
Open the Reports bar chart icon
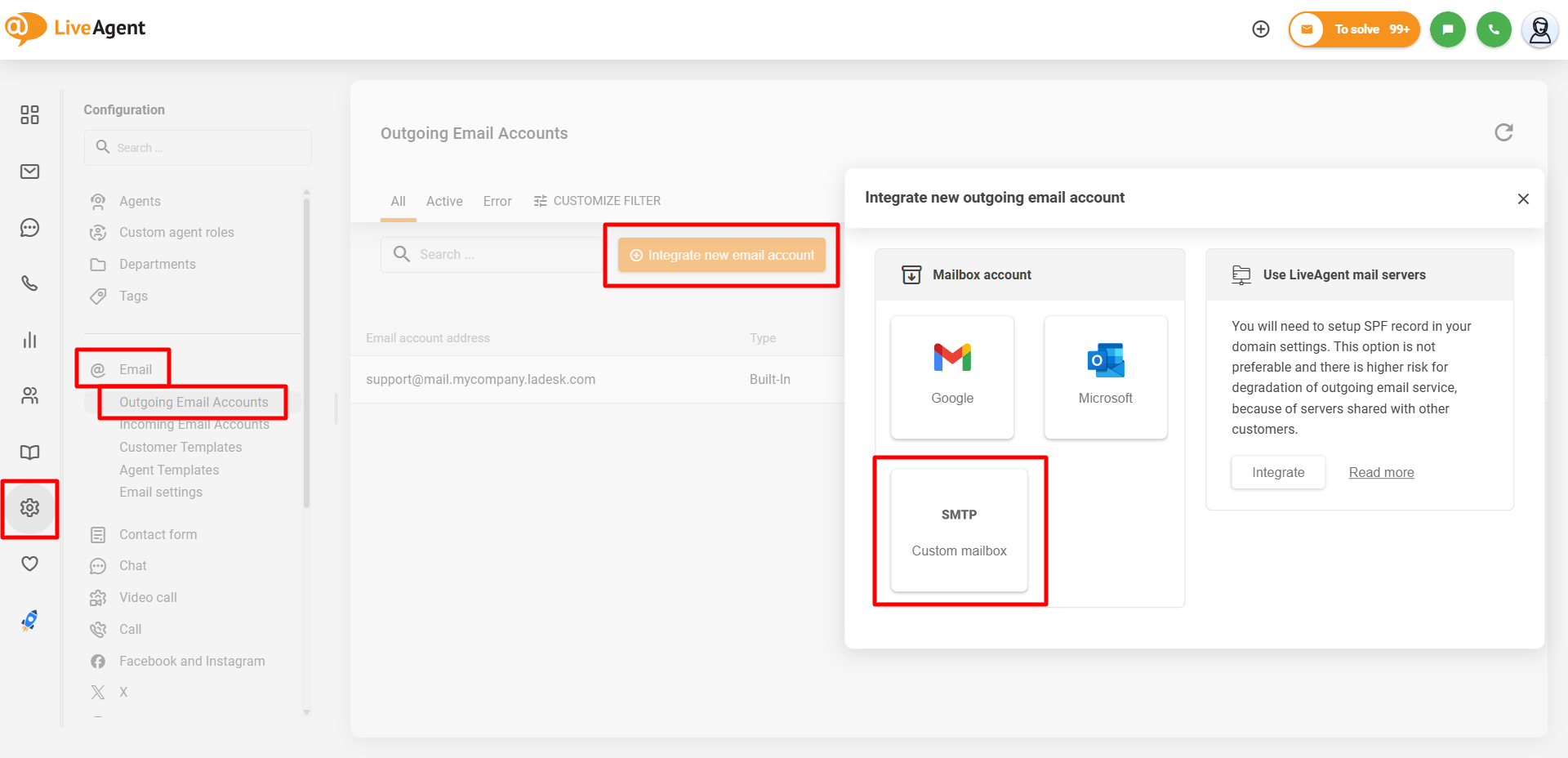tap(30, 340)
